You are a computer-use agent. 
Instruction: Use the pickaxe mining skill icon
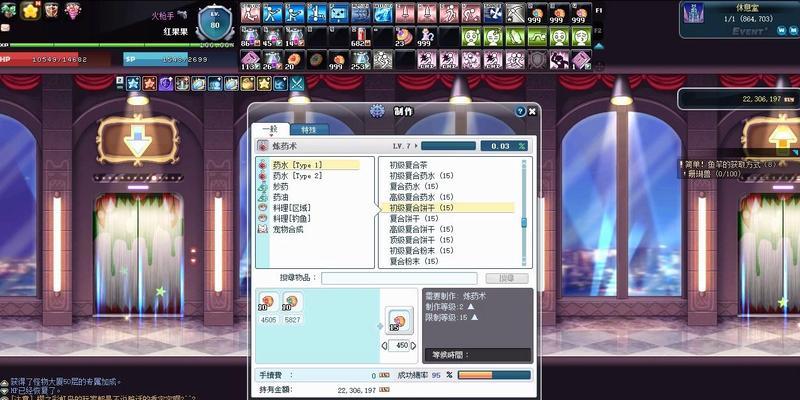(x=515, y=13)
